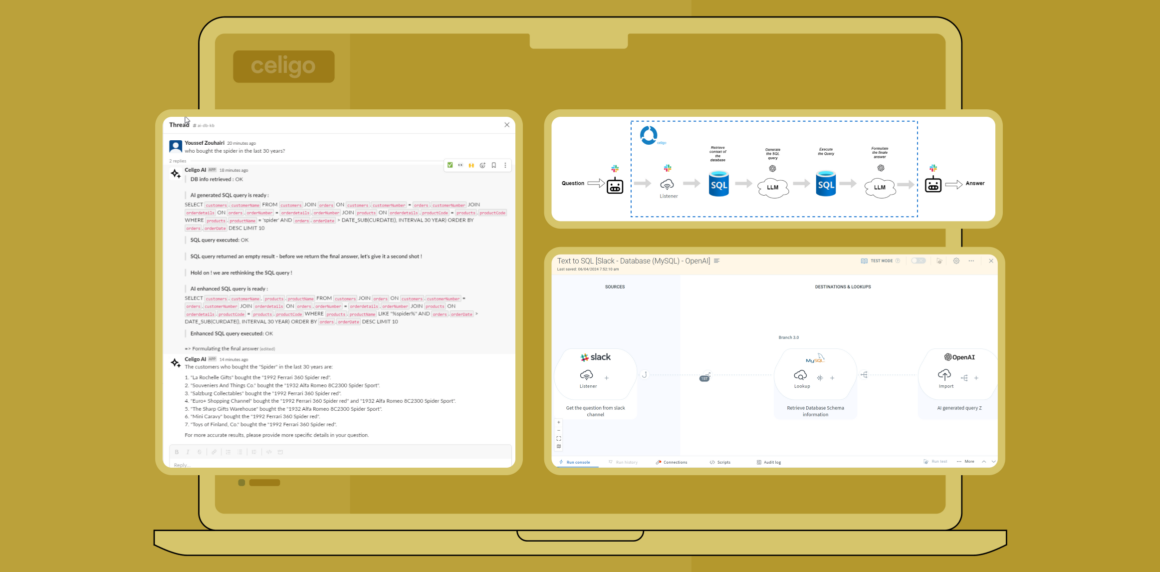Open the Audit log tab
This screenshot has width=1160, height=572.
coord(769,462)
